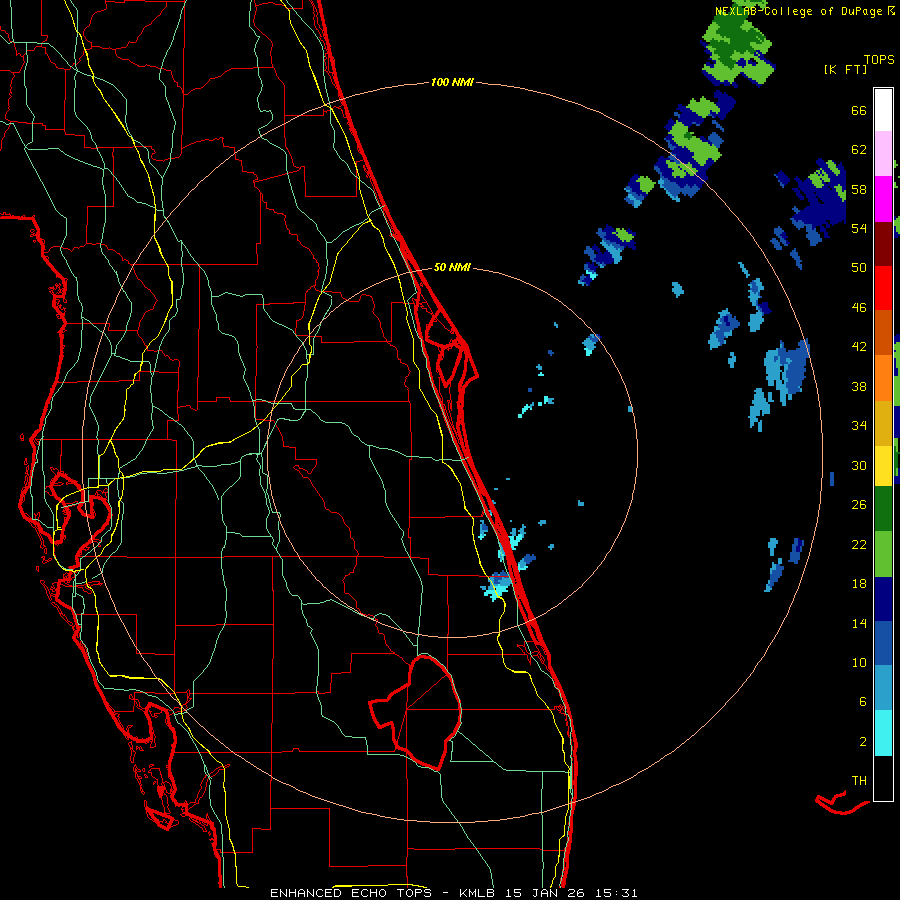Image resolution: width=900 pixels, height=900 pixels.
Task: Click the gold 34 kft legend swatch
Action: click(883, 423)
